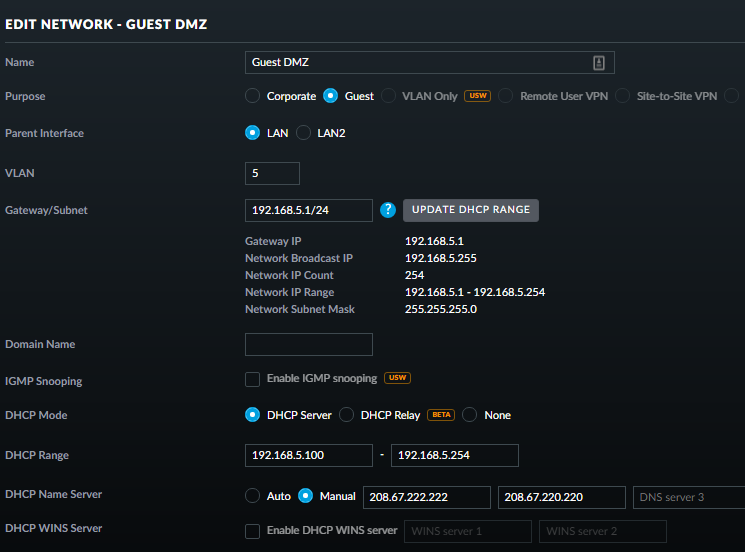Viewport: 745px width, 552px height.
Task: Select the Corporate purpose radio button
Action: [253, 96]
